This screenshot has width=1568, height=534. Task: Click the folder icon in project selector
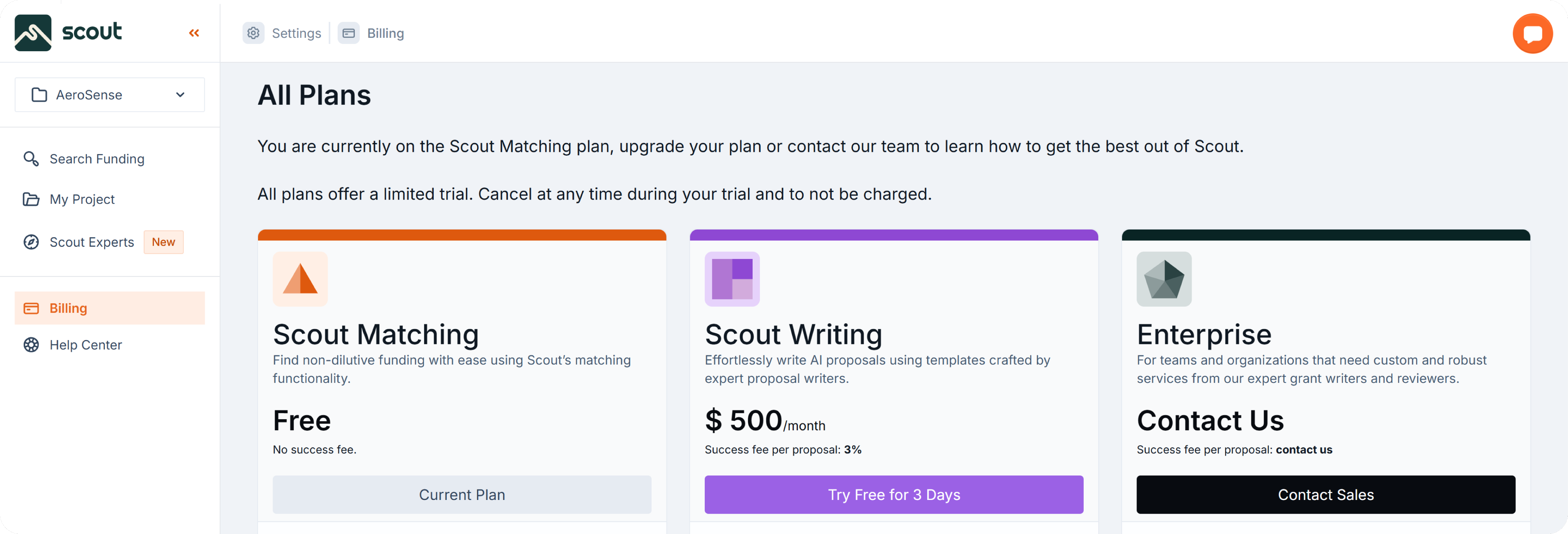[x=39, y=95]
